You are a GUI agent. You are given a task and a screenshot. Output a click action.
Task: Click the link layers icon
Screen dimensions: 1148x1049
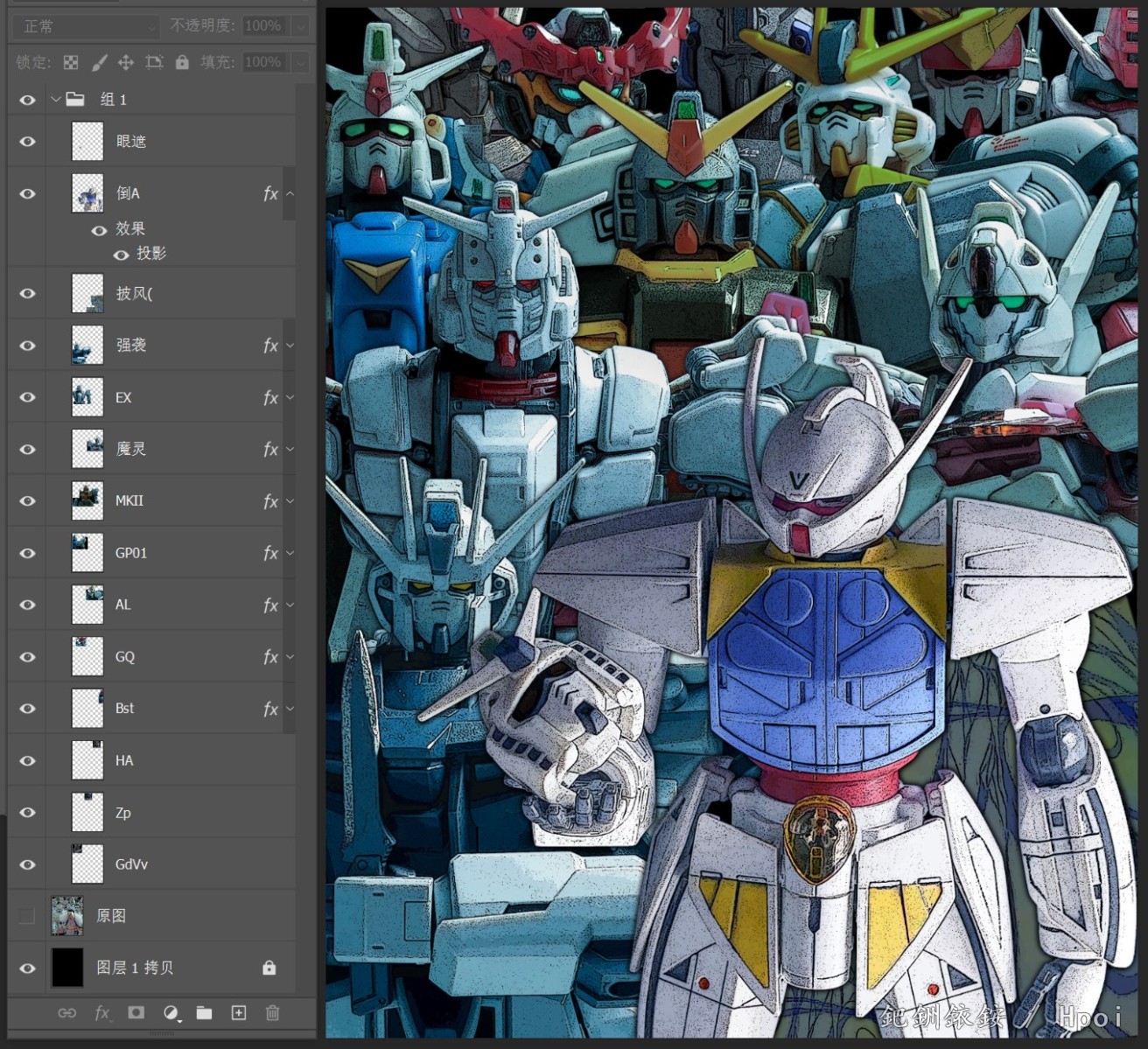66,1013
